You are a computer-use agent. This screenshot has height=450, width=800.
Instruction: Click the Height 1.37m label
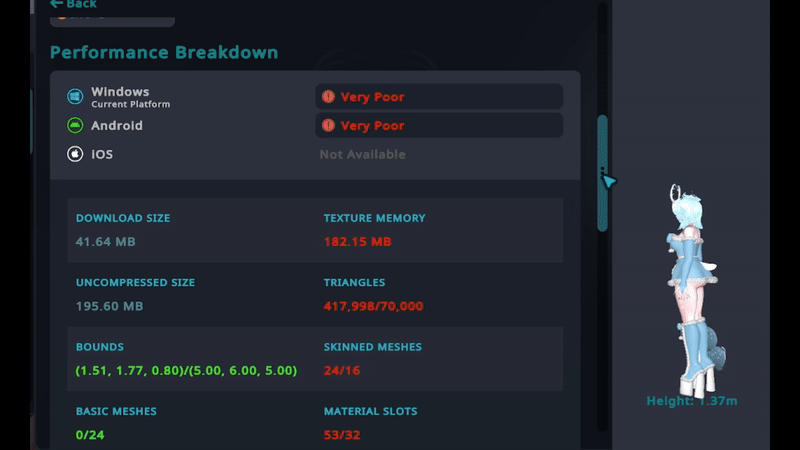point(692,401)
